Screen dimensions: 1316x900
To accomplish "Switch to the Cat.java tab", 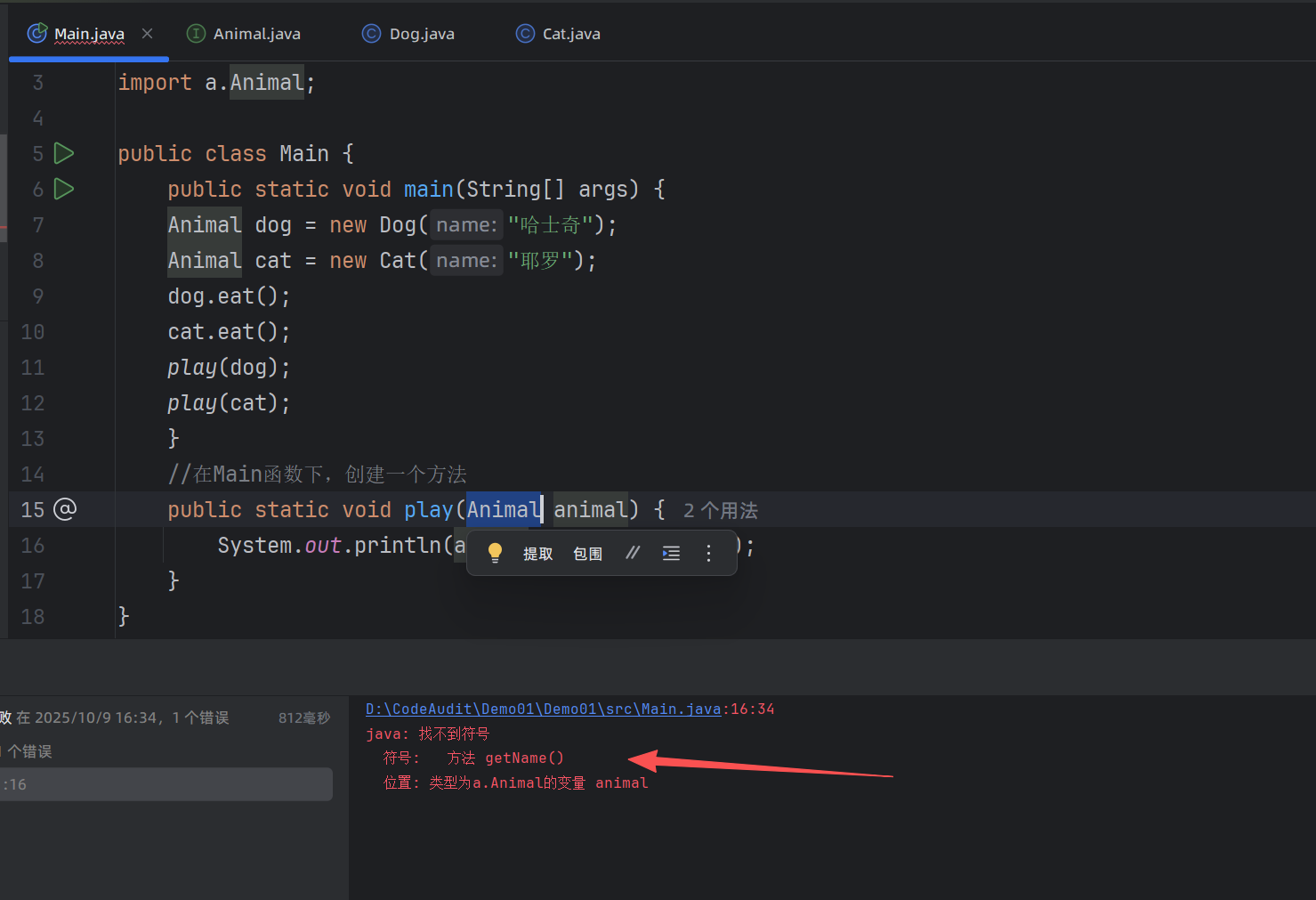I will 570,34.
